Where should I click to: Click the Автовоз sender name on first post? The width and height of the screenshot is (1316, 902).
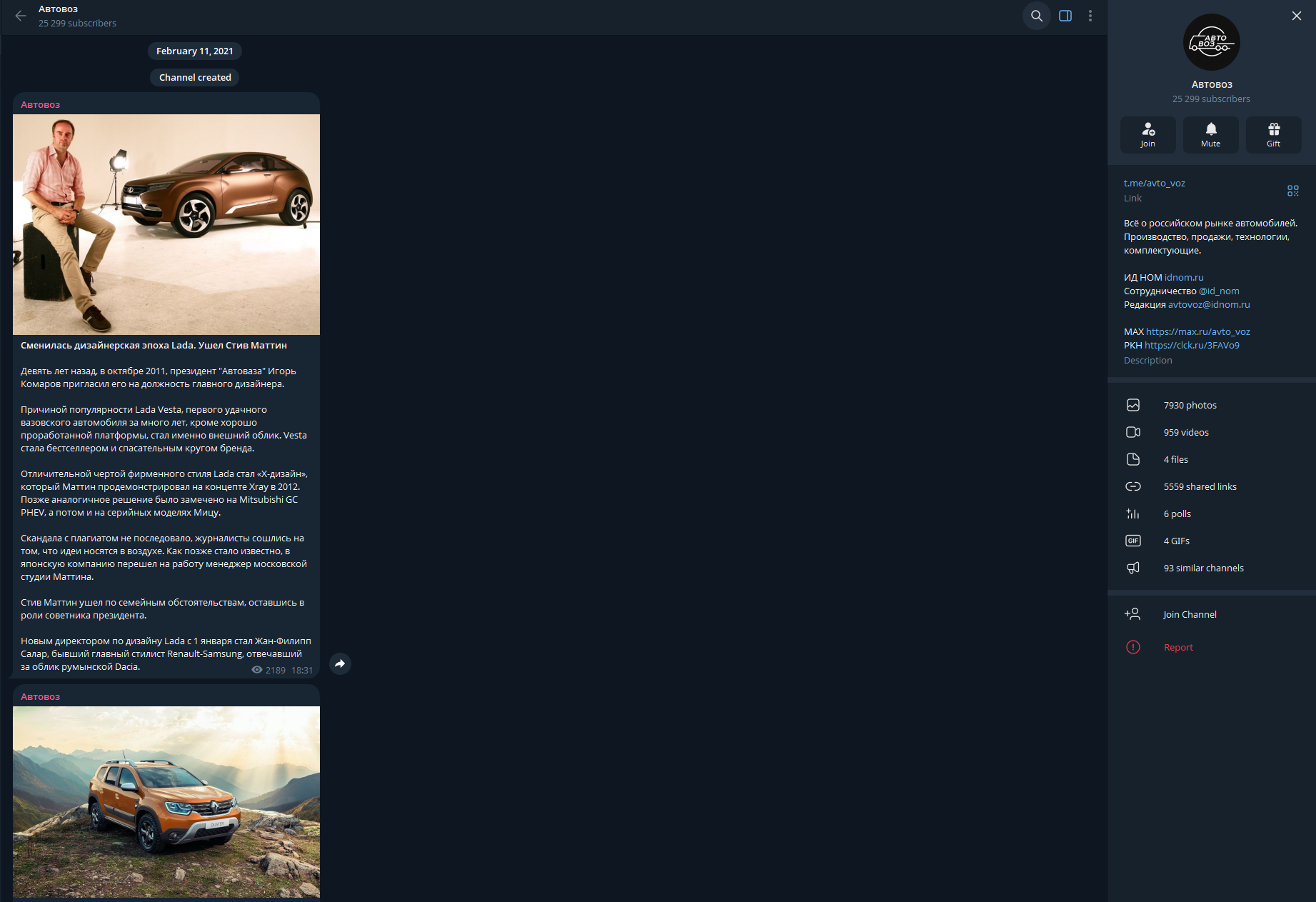pyautogui.click(x=40, y=104)
